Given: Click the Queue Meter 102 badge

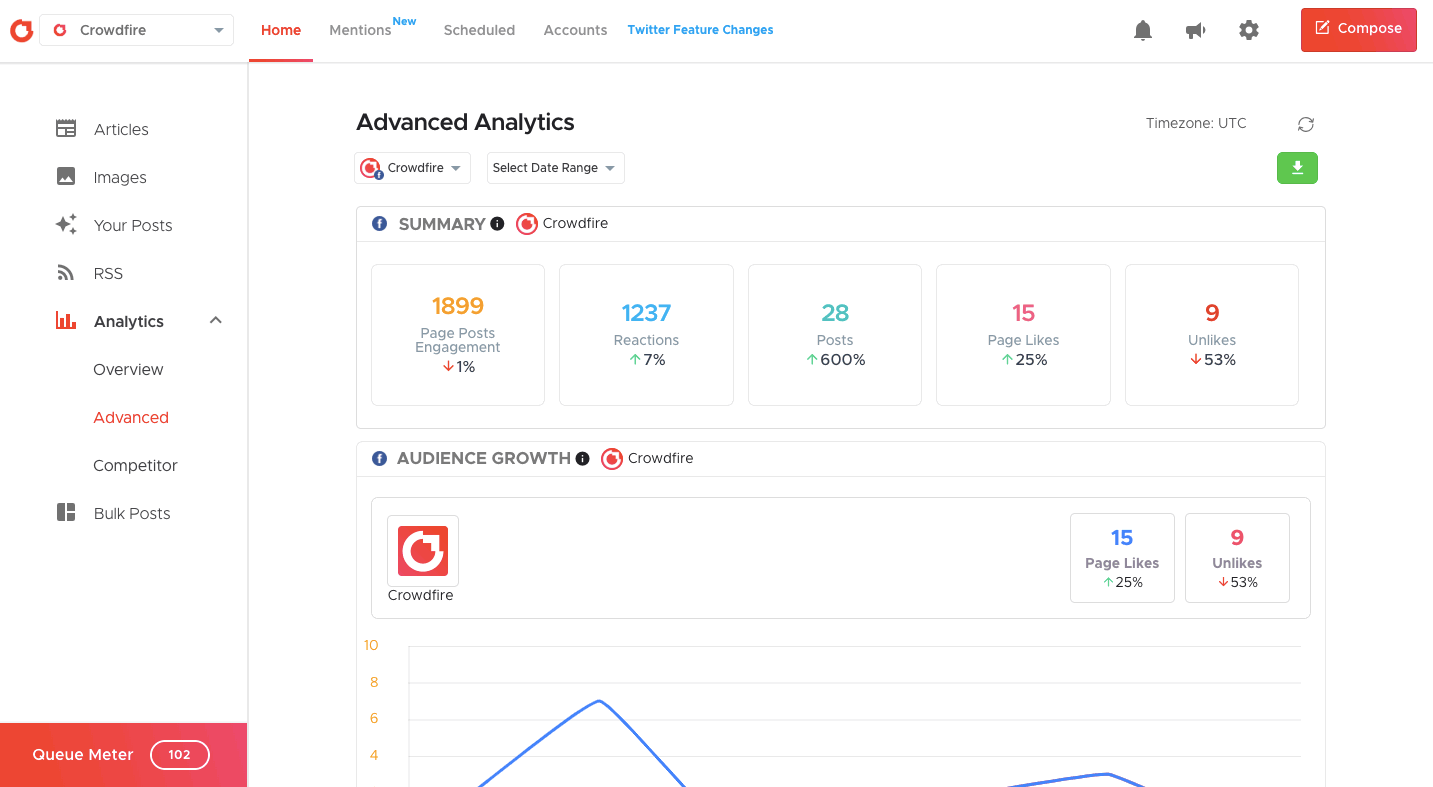Looking at the screenshot, I should (179, 755).
